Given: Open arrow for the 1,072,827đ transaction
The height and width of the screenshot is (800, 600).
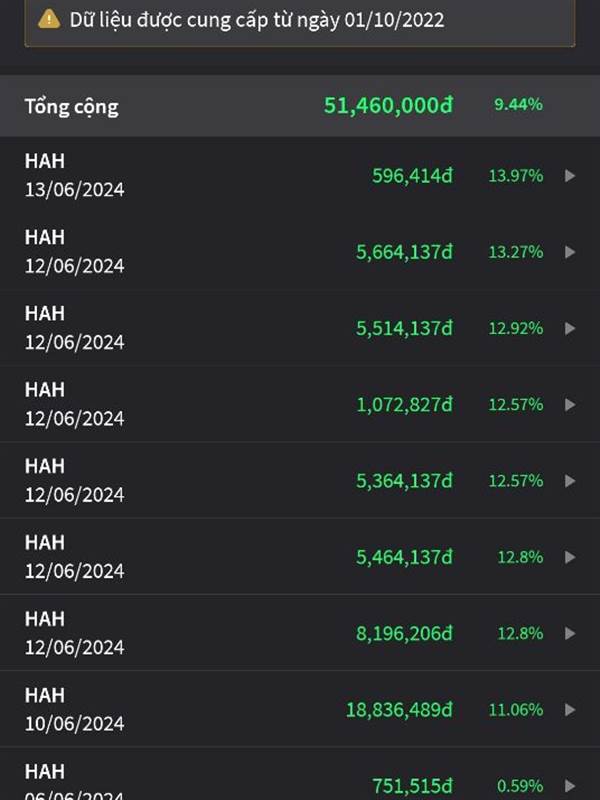Looking at the screenshot, I should click(x=570, y=405).
